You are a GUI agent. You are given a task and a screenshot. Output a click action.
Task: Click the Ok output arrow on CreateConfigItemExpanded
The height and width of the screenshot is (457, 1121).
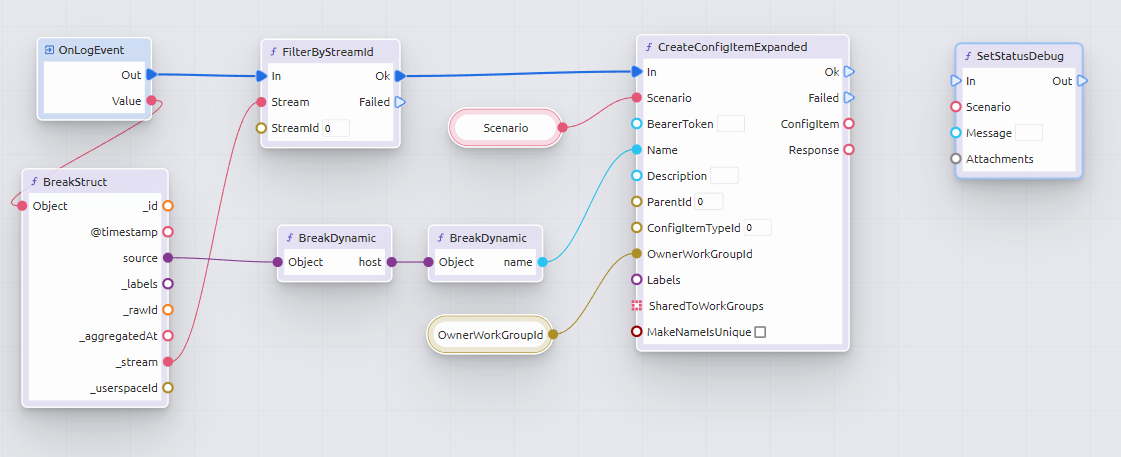tap(848, 72)
